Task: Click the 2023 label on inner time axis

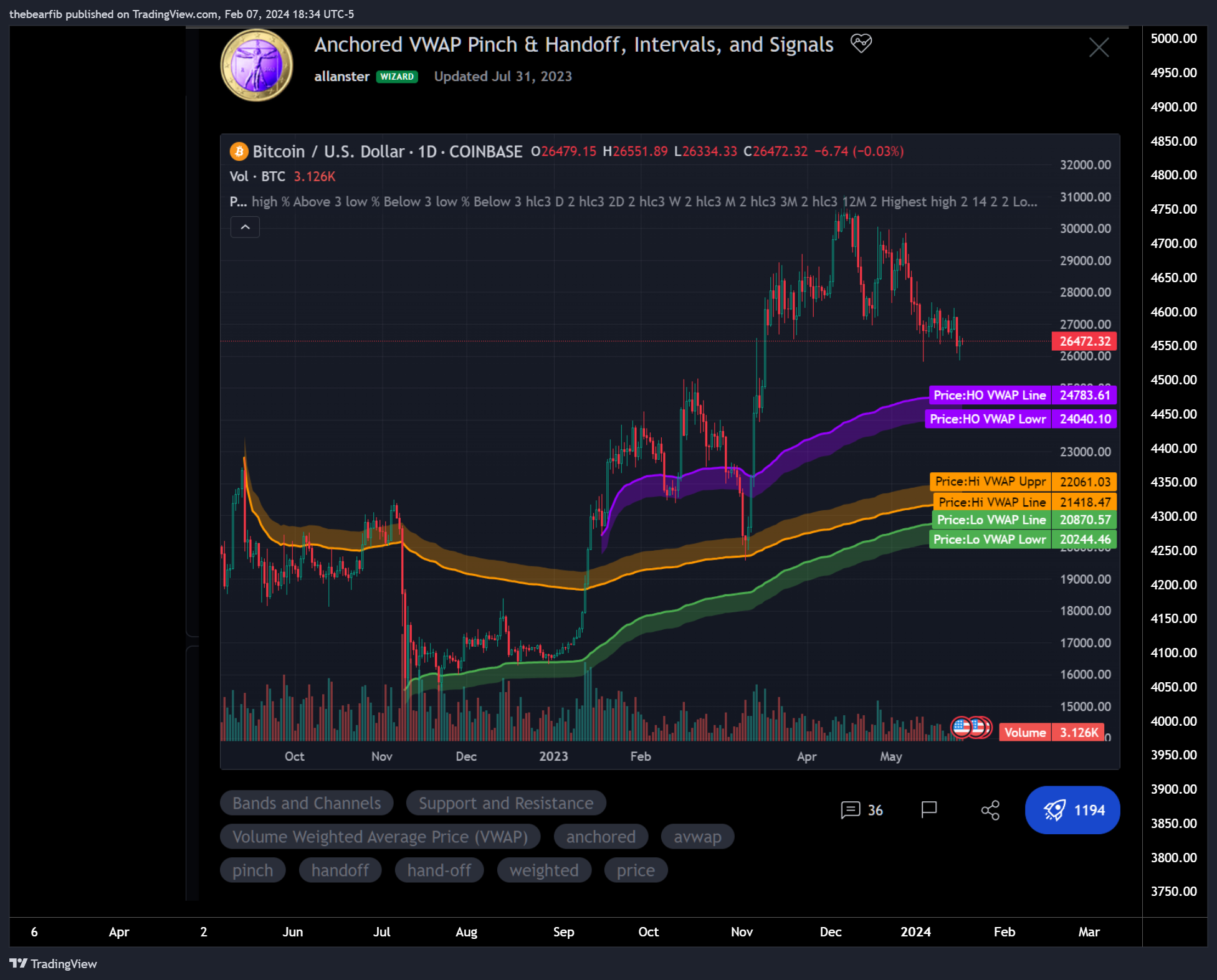Action: coord(553,756)
